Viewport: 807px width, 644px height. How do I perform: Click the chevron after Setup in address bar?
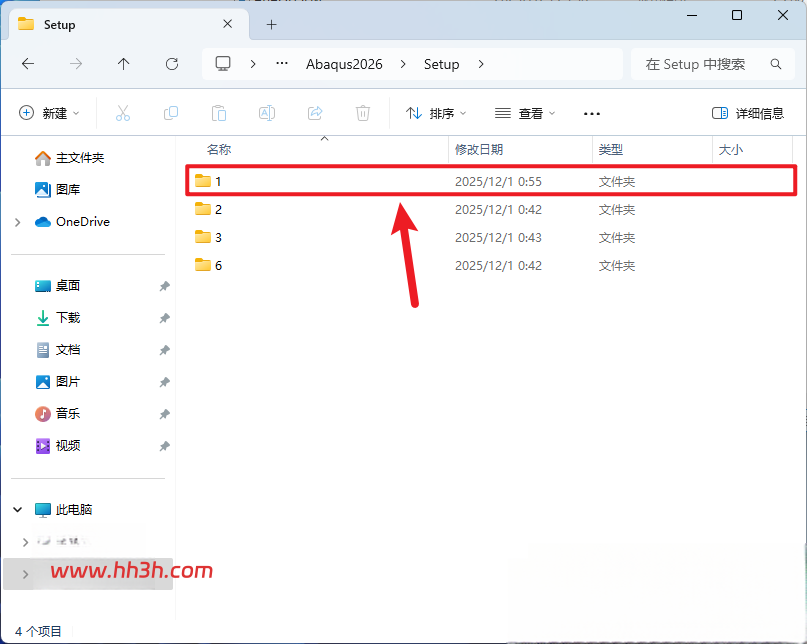coord(481,64)
